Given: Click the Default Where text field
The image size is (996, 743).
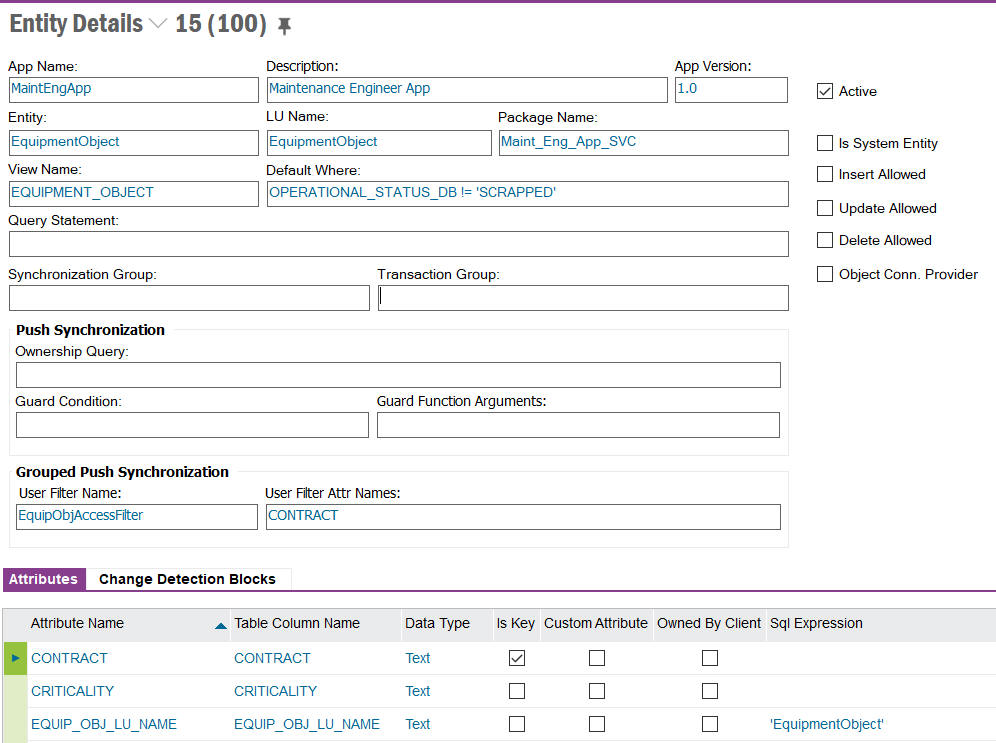Looking at the screenshot, I should [527, 193].
